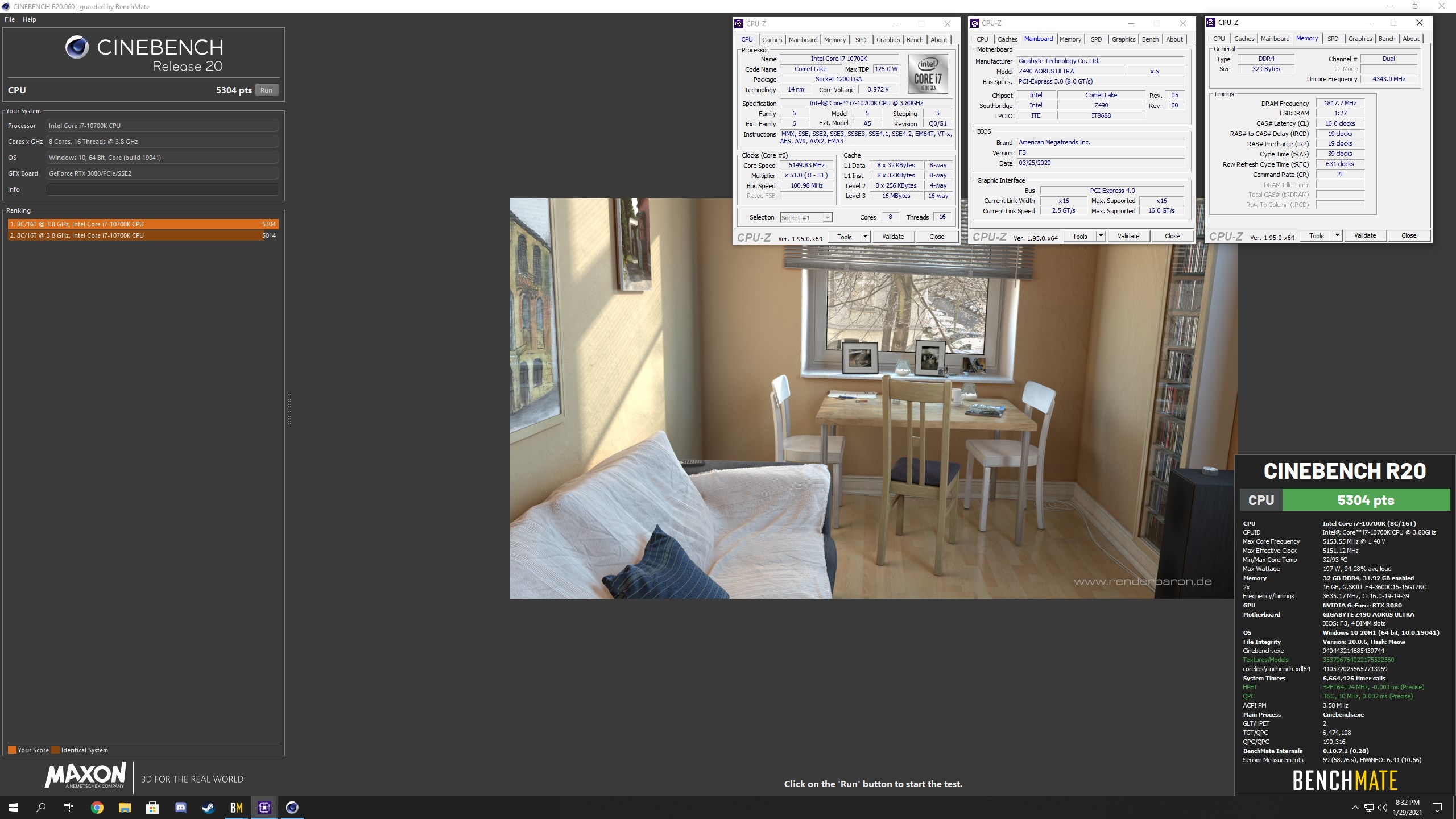Click the green 5304 pts BenchMate score
The image size is (1456, 819).
[x=1366, y=500]
